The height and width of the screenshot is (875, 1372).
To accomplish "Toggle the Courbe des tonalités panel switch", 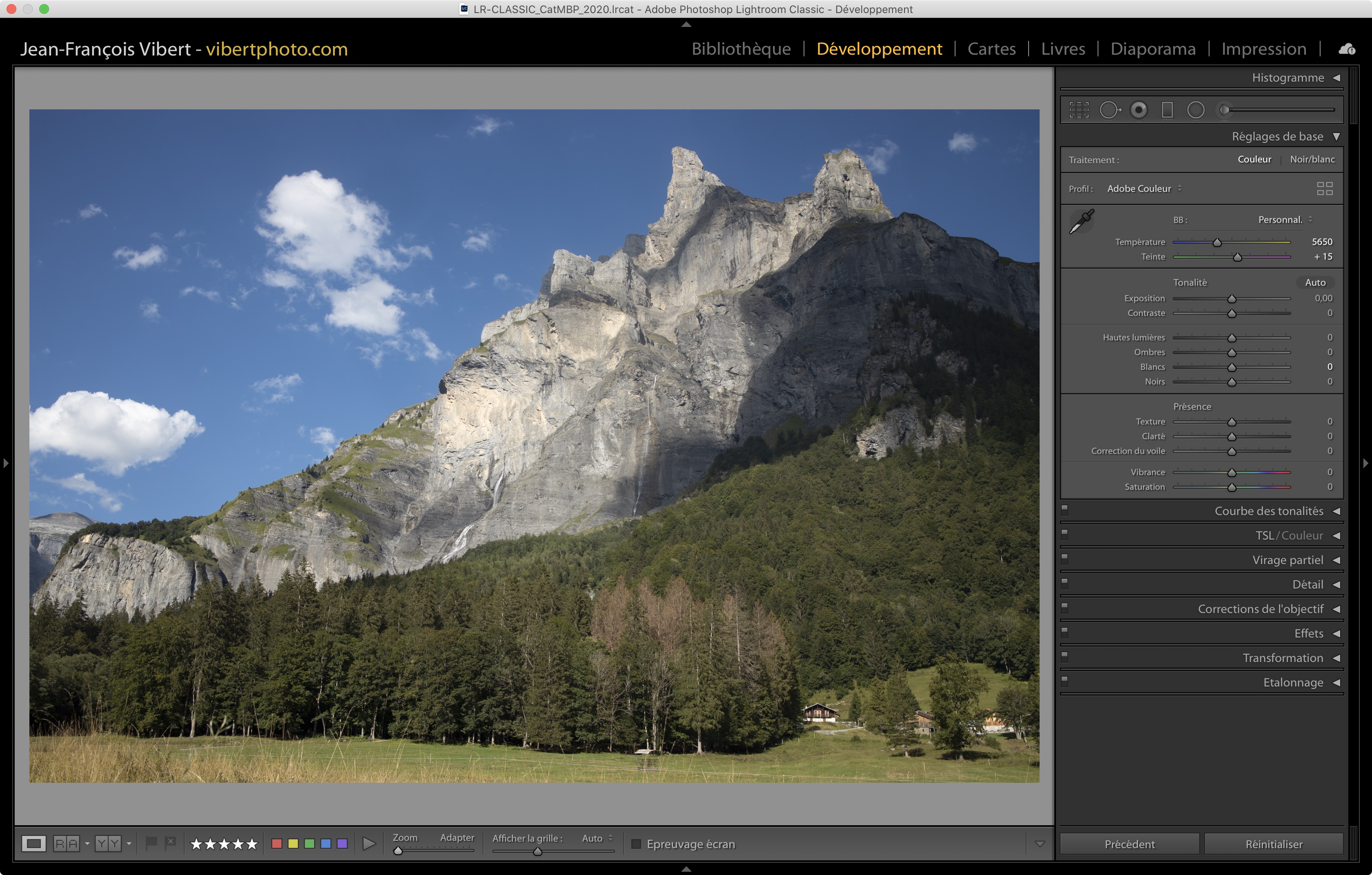I will point(1065,509).
